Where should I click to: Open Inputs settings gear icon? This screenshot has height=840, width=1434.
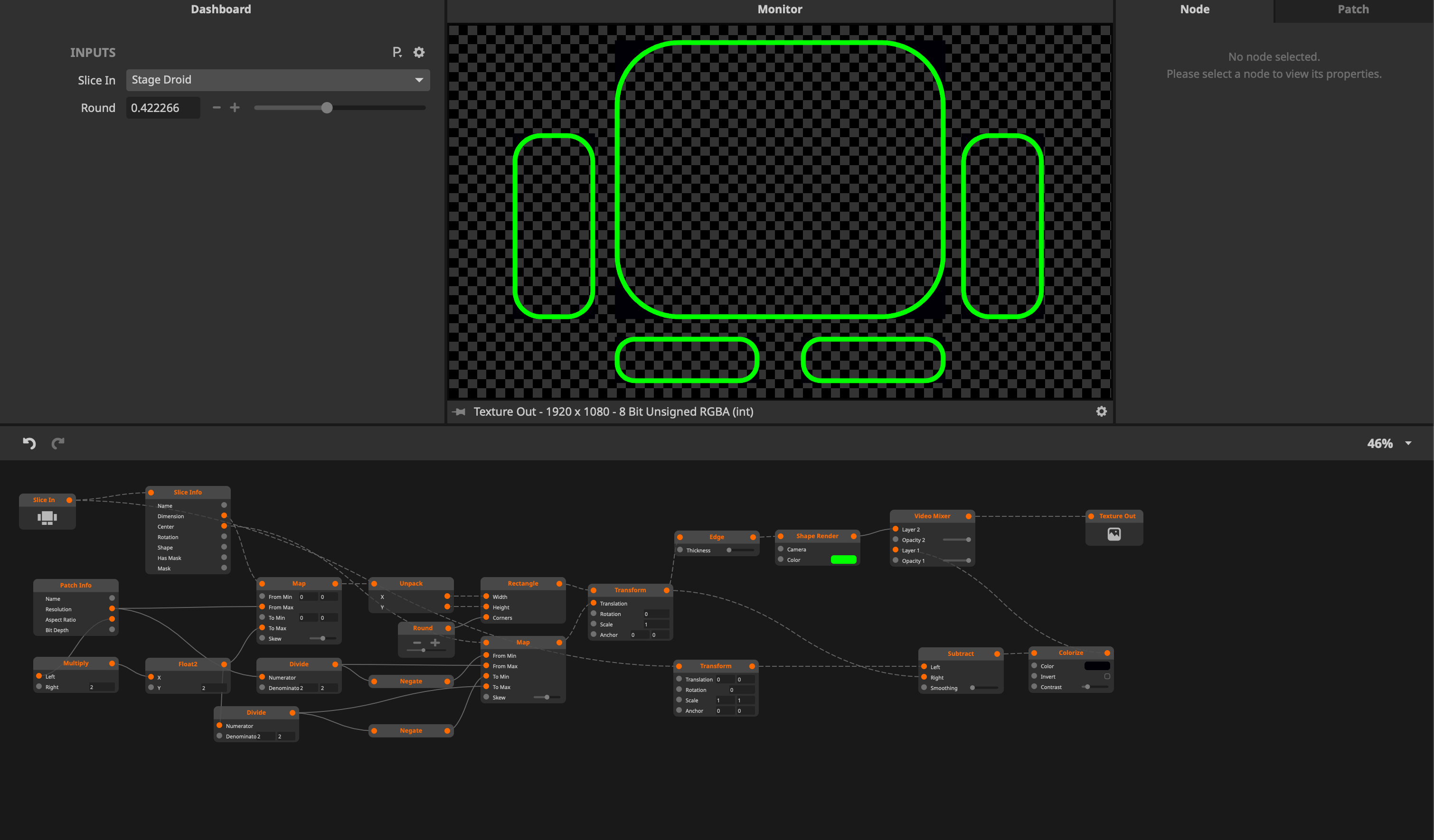click(x=419, y=52)
